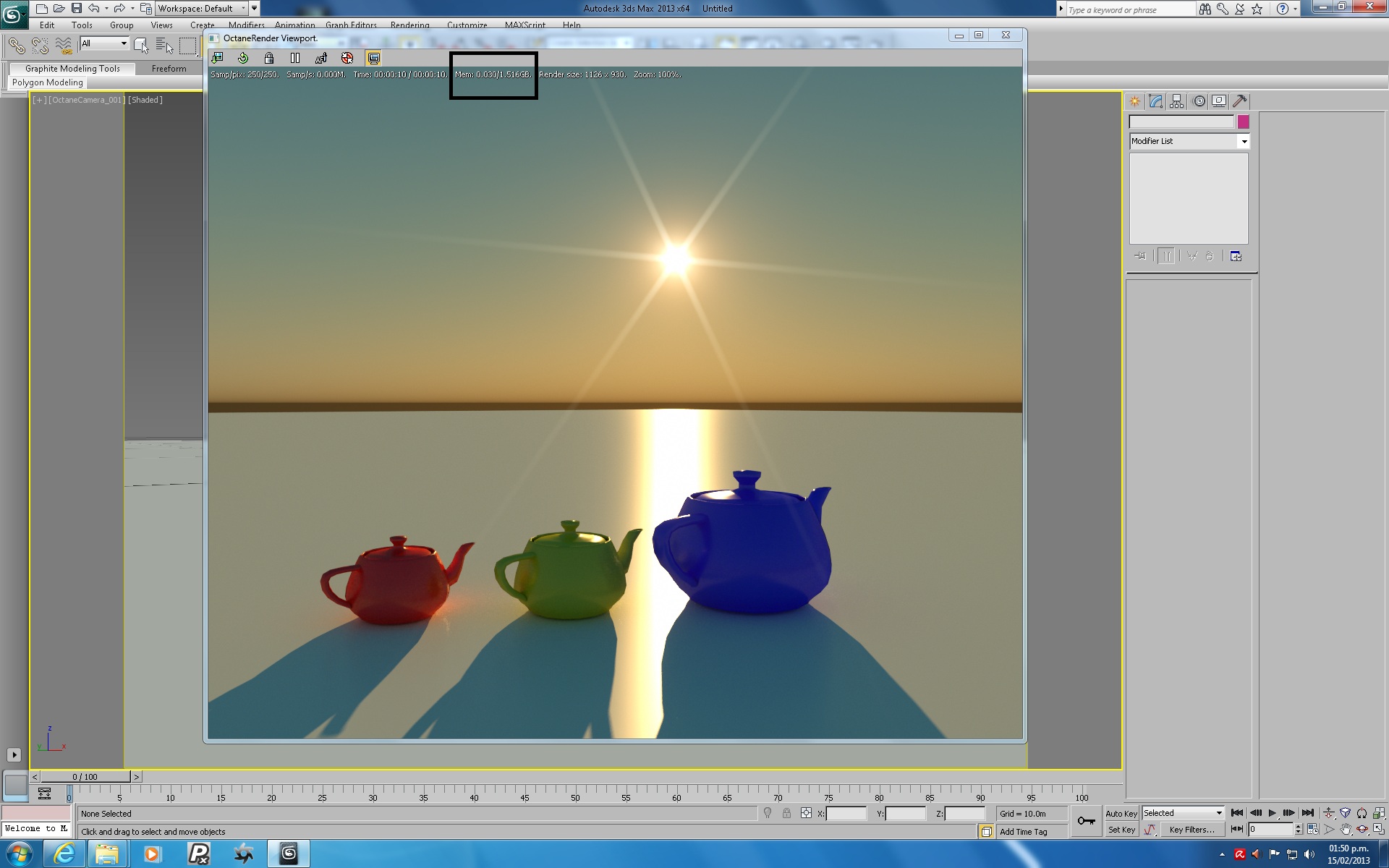Toggle Auto Key animation mode
This screenshot has width=1389, height=868.
pyautogui.click(x=1121, y=813)
